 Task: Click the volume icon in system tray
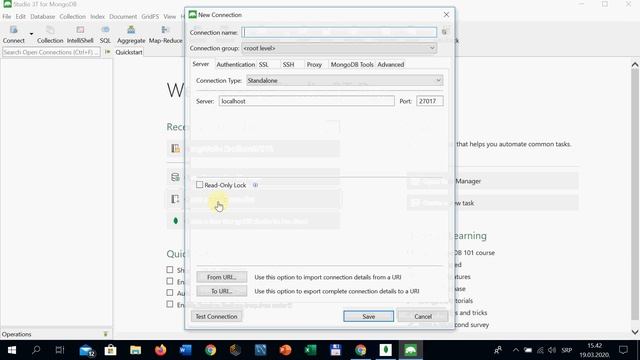[552, 350]
